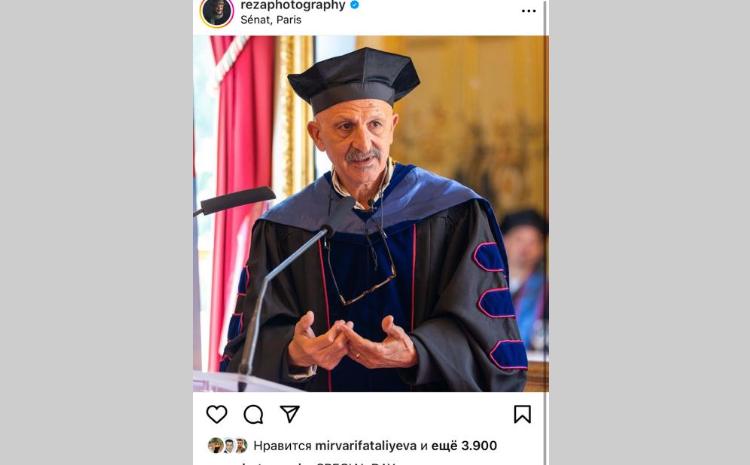Viewport: 750px width, 465px height.
Task: Click the "SPECIAL DAY" caption text
Action: [x=355, y=462]
